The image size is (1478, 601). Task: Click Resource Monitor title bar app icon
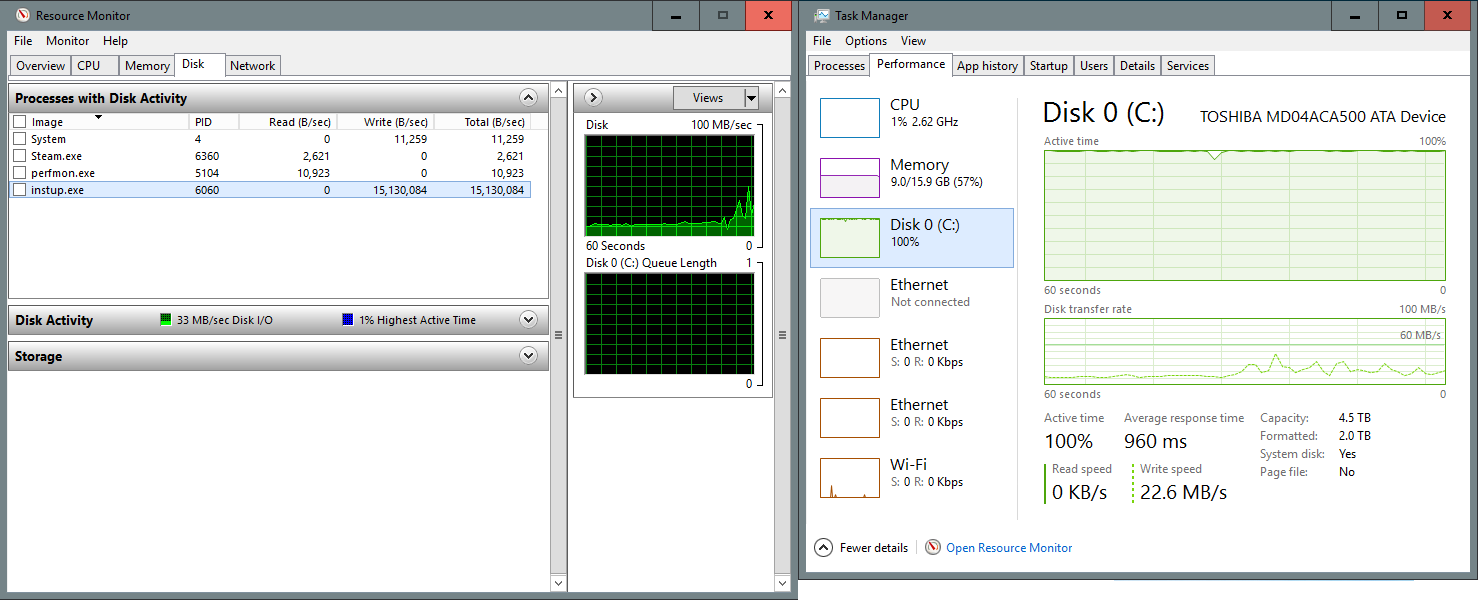tap(22, 15)
